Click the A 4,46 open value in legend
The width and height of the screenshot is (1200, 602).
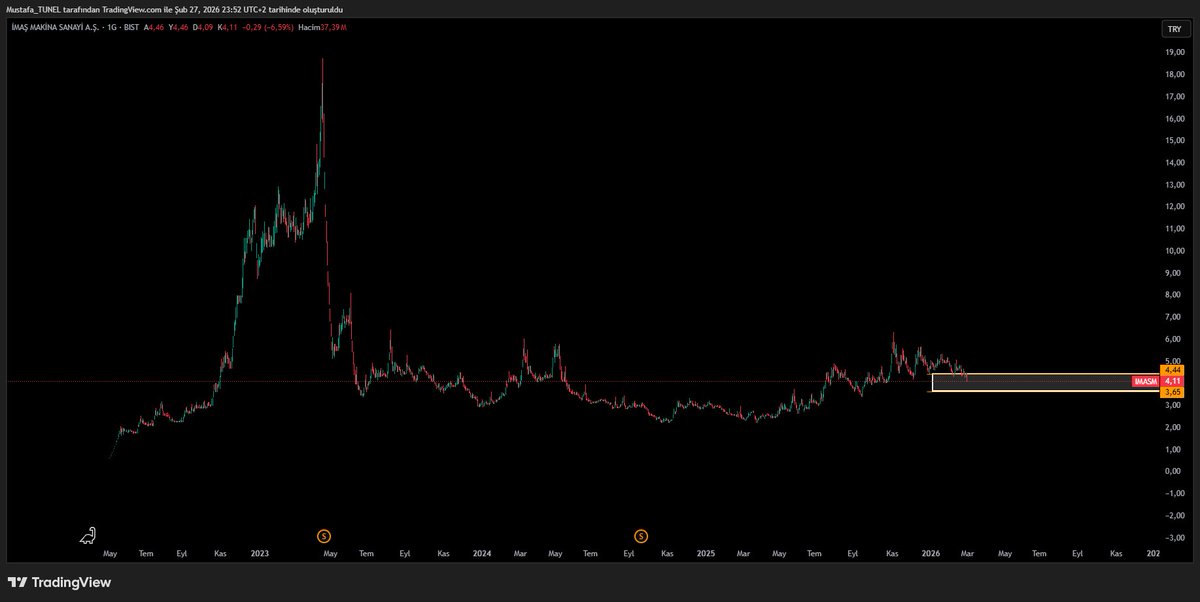click(x=154, y=28)
